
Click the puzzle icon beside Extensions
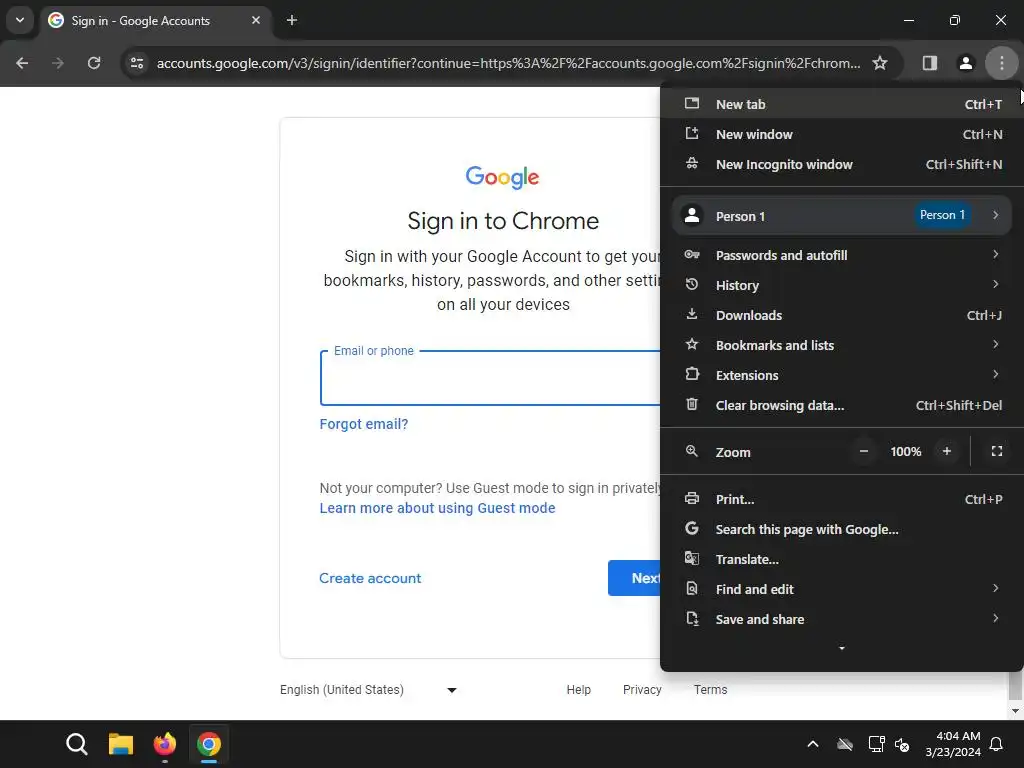point(692,374)
